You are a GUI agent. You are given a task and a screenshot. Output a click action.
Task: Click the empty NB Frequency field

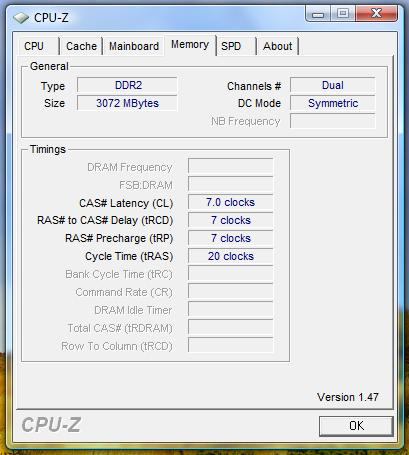pyautogui.click(x=333, y=121)
